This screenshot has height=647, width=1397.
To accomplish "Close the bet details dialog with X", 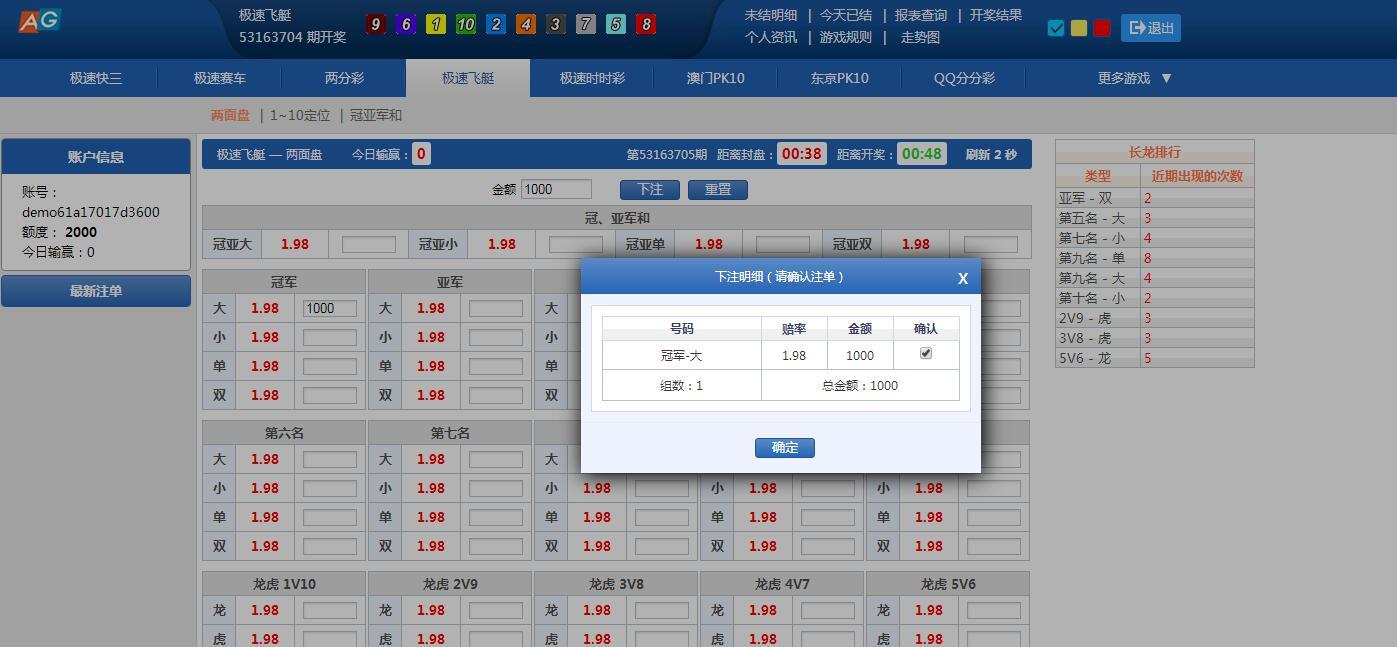I will point(962,279).
